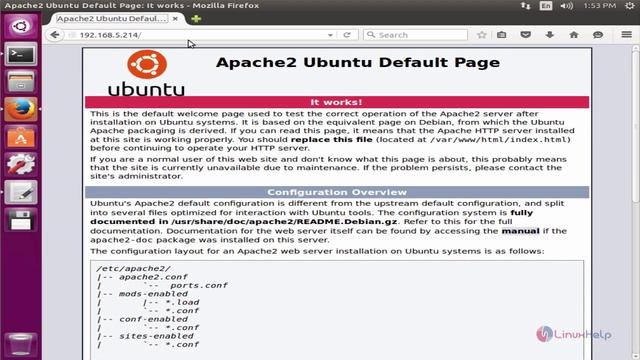Open the Ubuntu Dash home launcher
Image resolution: width=640 pixels, height=360 pixels.
tap(20, 27)
